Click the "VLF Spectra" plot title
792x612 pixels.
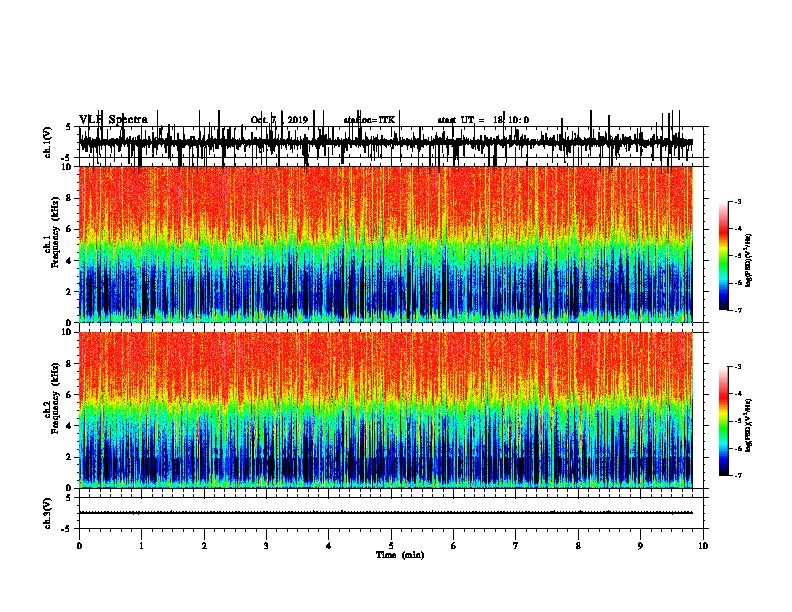pos(113,120)
